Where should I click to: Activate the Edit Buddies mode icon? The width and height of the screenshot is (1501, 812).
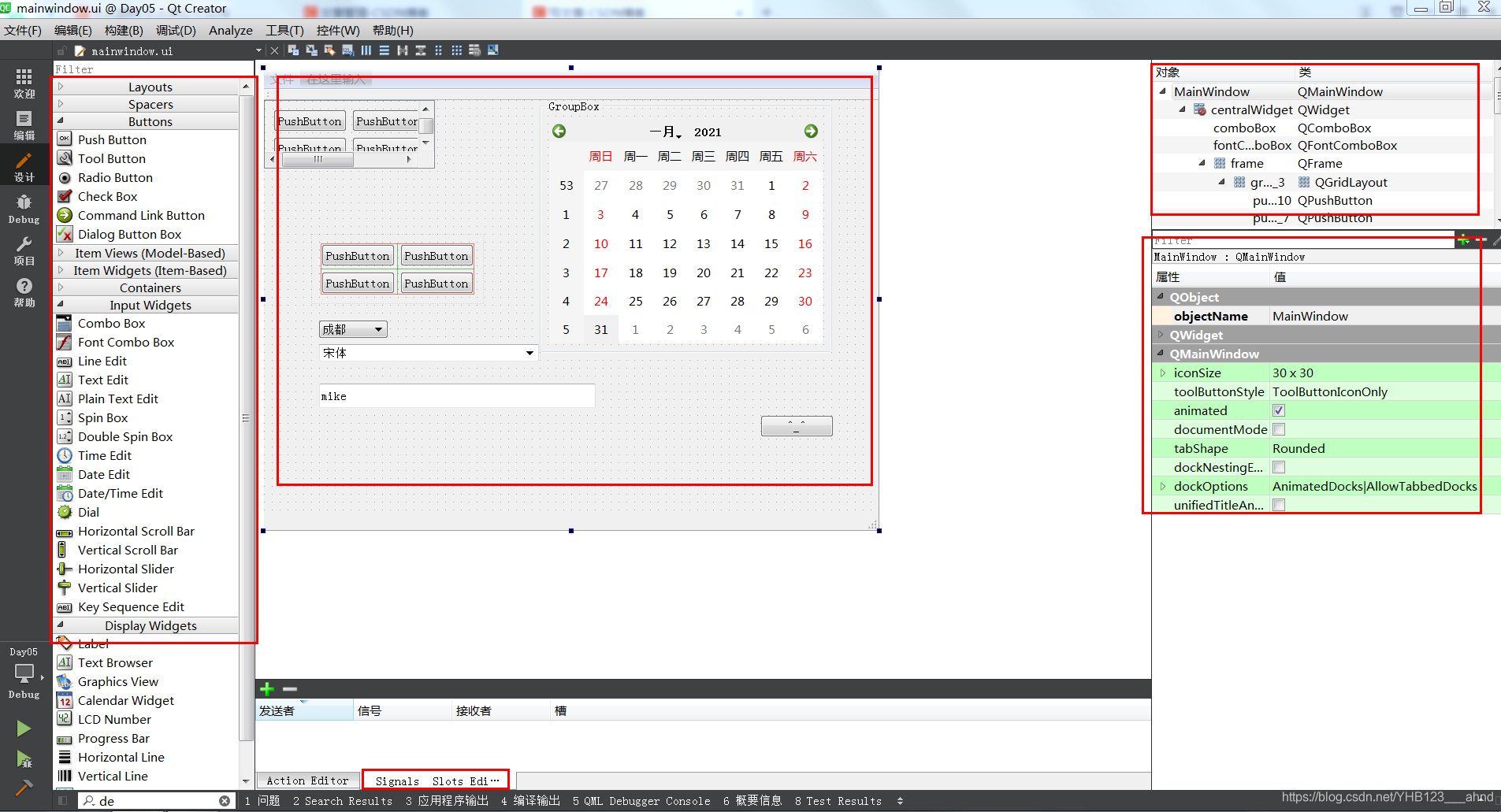pos(329,50)
